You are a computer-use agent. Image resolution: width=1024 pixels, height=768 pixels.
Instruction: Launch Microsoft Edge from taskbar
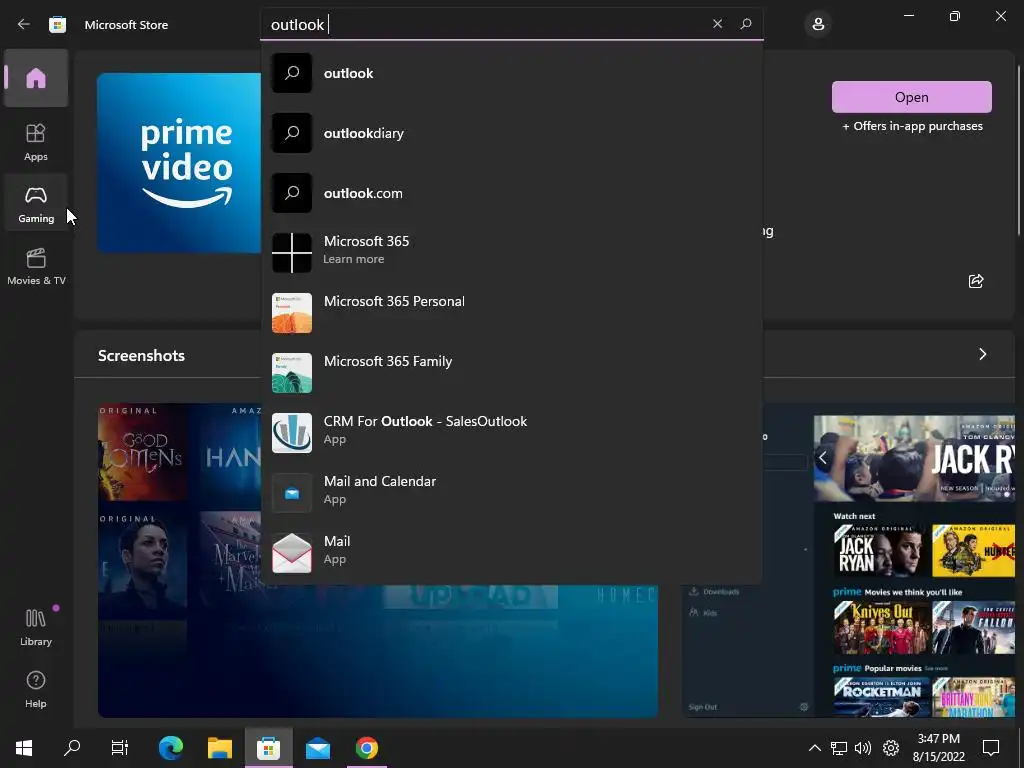tap(170, 748)
